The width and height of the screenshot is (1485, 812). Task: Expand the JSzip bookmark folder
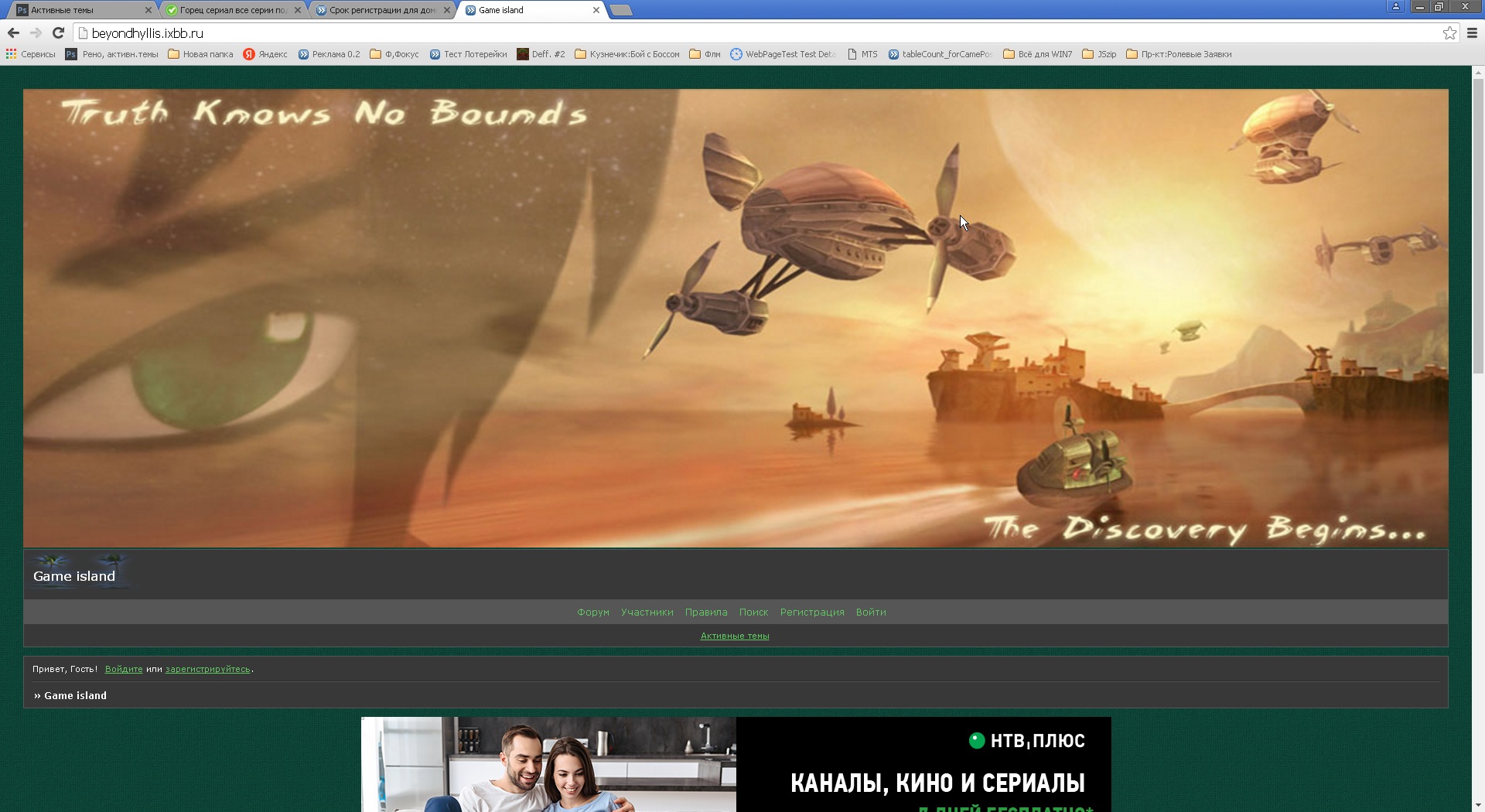[x=1099, y=54]
